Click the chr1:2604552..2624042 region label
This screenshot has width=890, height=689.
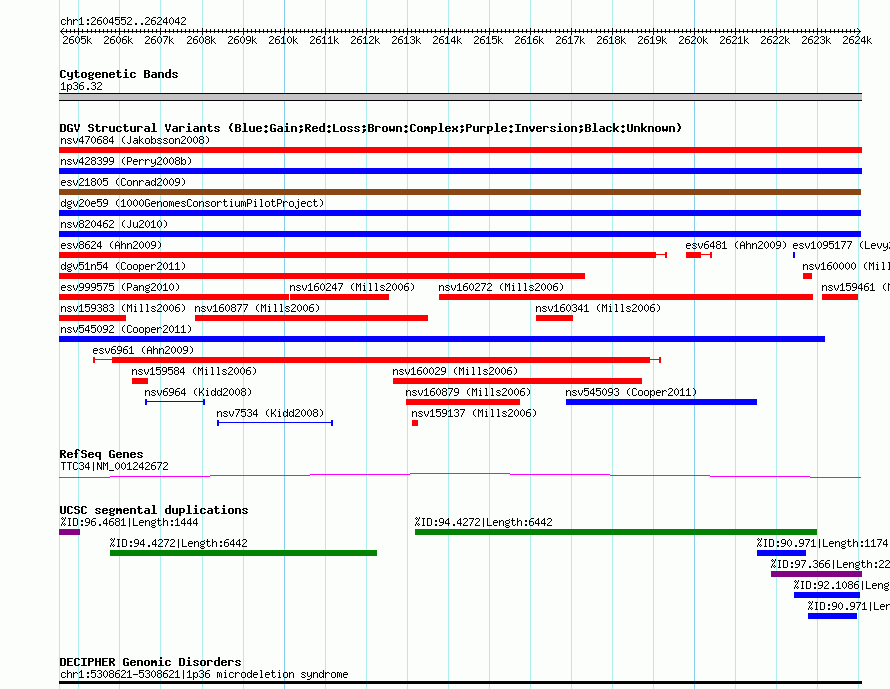[123, 21]
